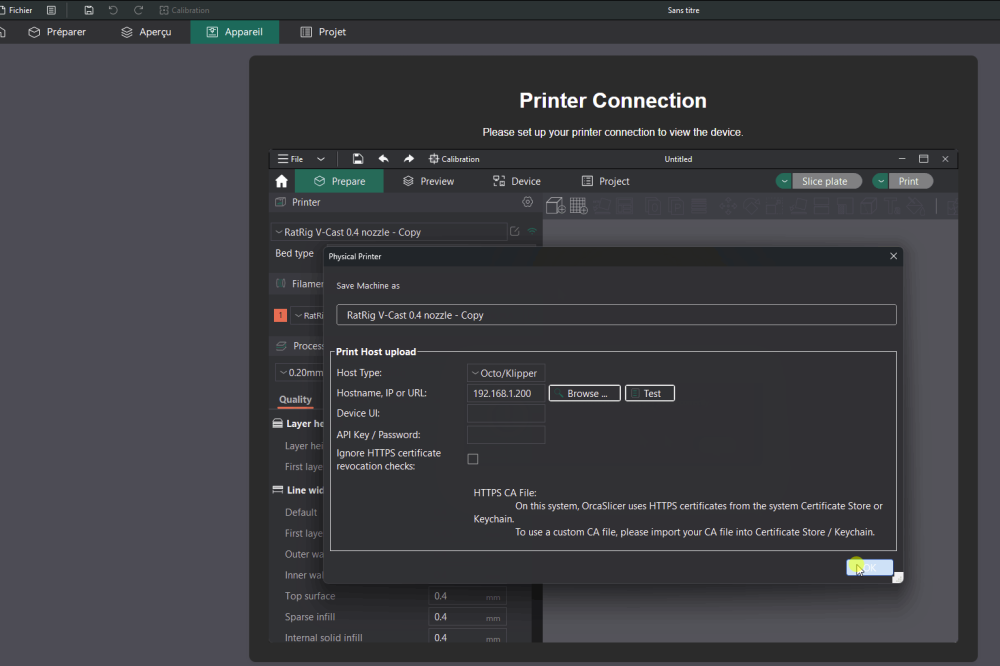Click the API Key / Password field
Image resolution: width=1000 pixels, height=666 pixels.
click(x=506, y=434)
